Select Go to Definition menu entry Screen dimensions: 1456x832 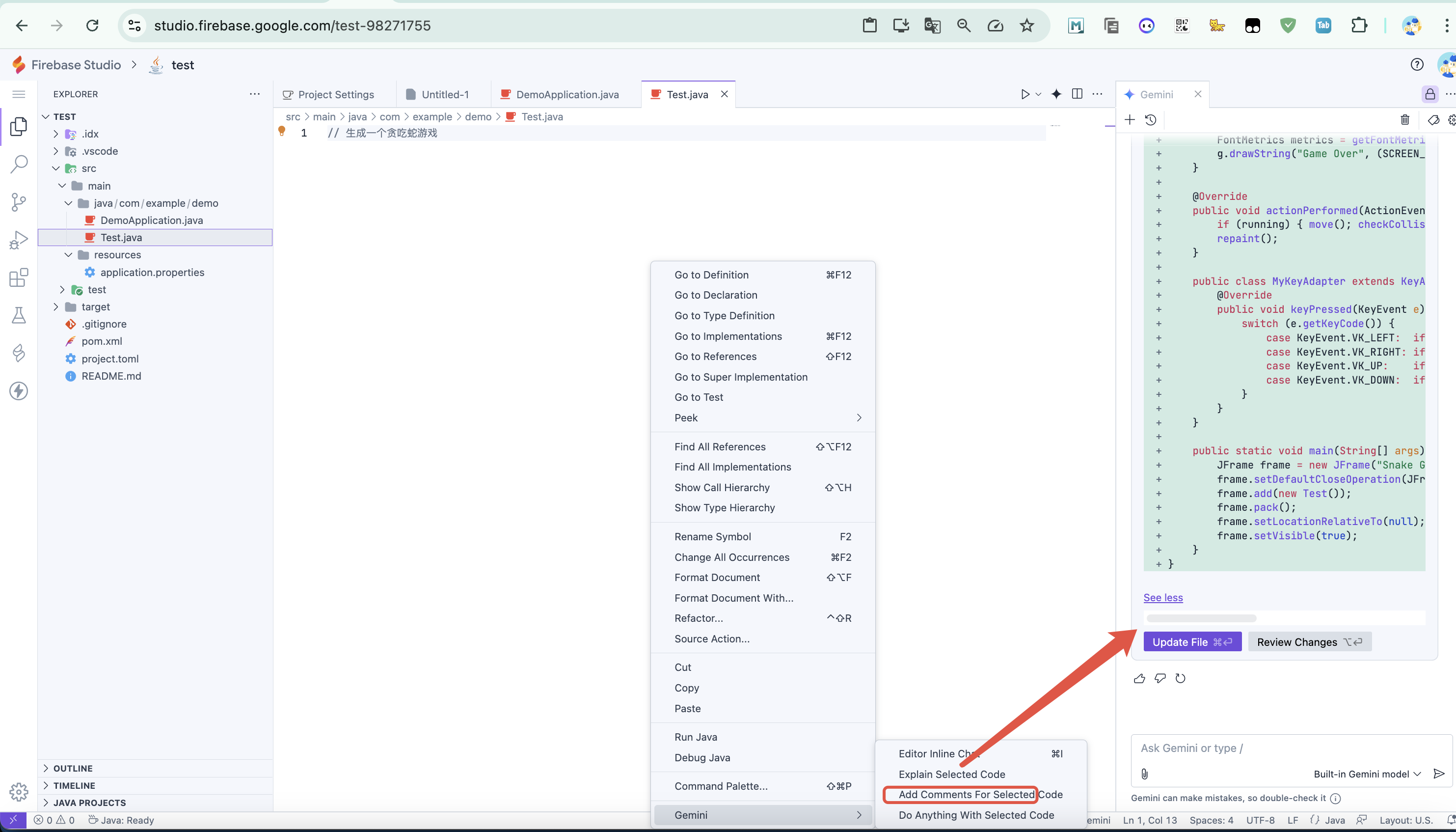763,275
